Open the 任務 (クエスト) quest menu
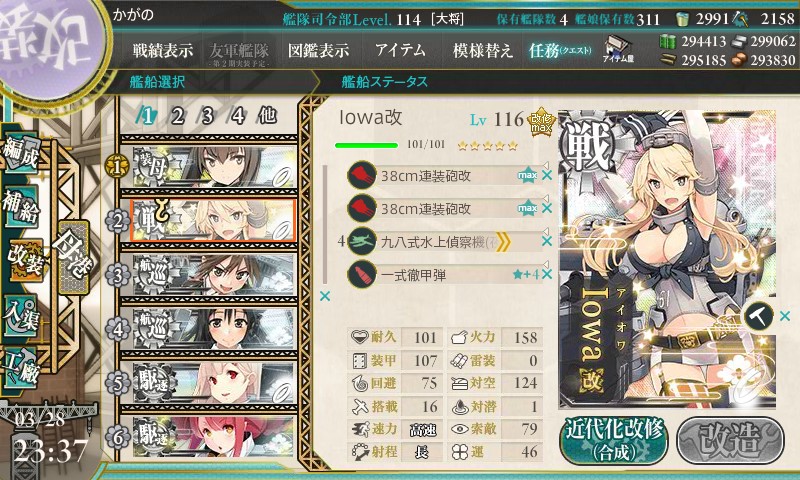800x480 pixels. [560, 50]
